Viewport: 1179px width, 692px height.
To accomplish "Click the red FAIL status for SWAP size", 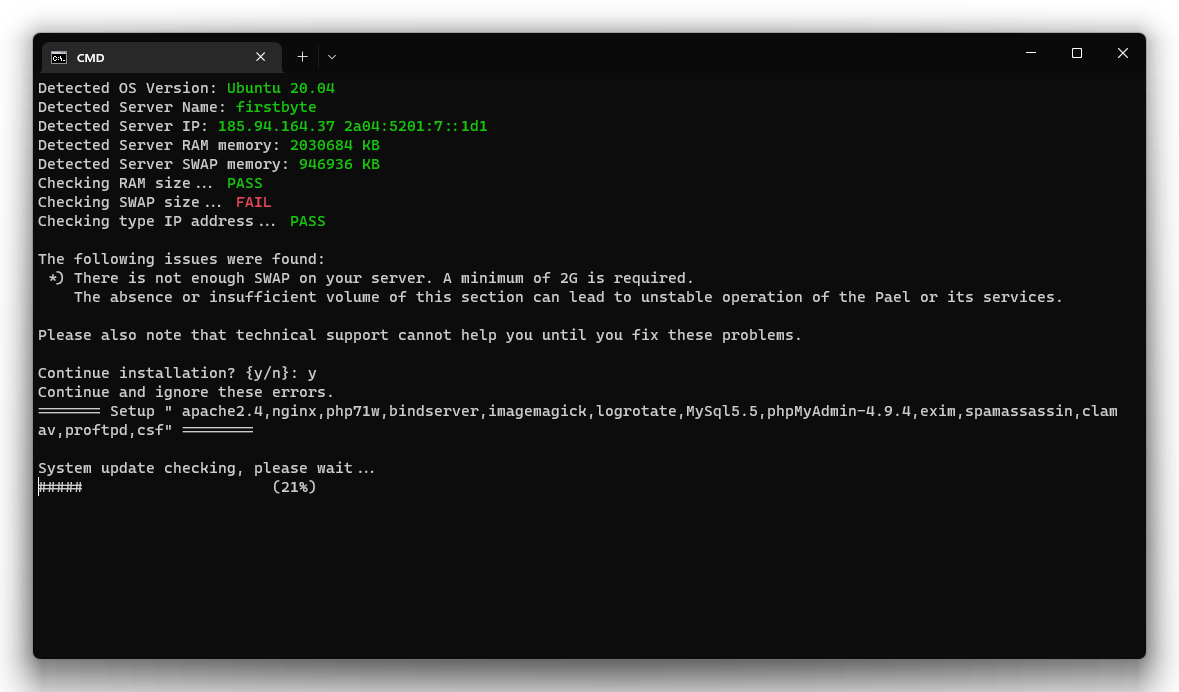I will tap(253, 202).
